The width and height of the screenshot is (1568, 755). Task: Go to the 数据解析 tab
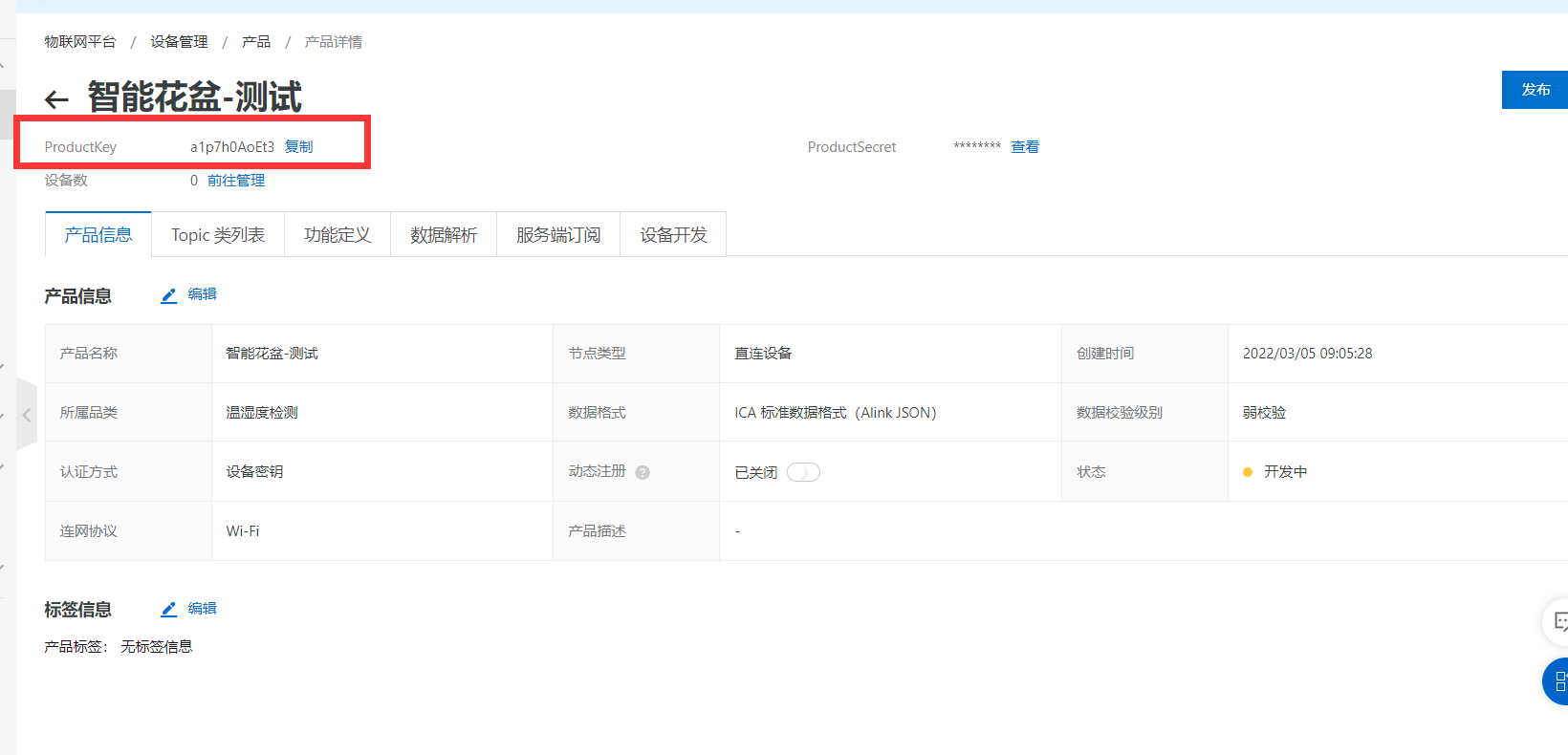pyautogui.click(x=444, y=235)
